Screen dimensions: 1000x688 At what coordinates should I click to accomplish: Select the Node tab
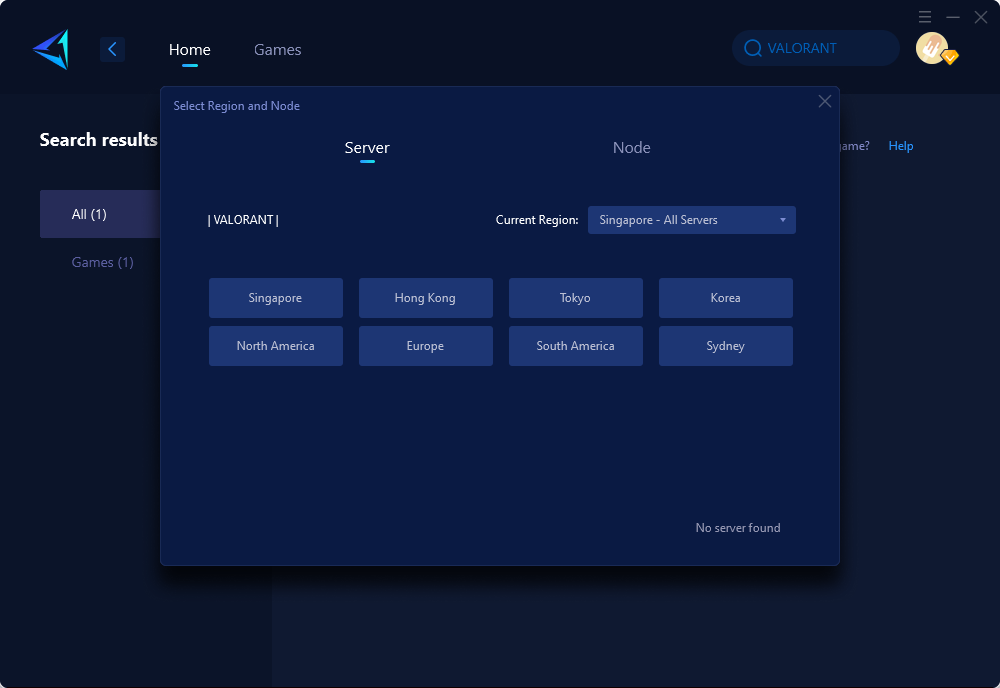(631, 148)
